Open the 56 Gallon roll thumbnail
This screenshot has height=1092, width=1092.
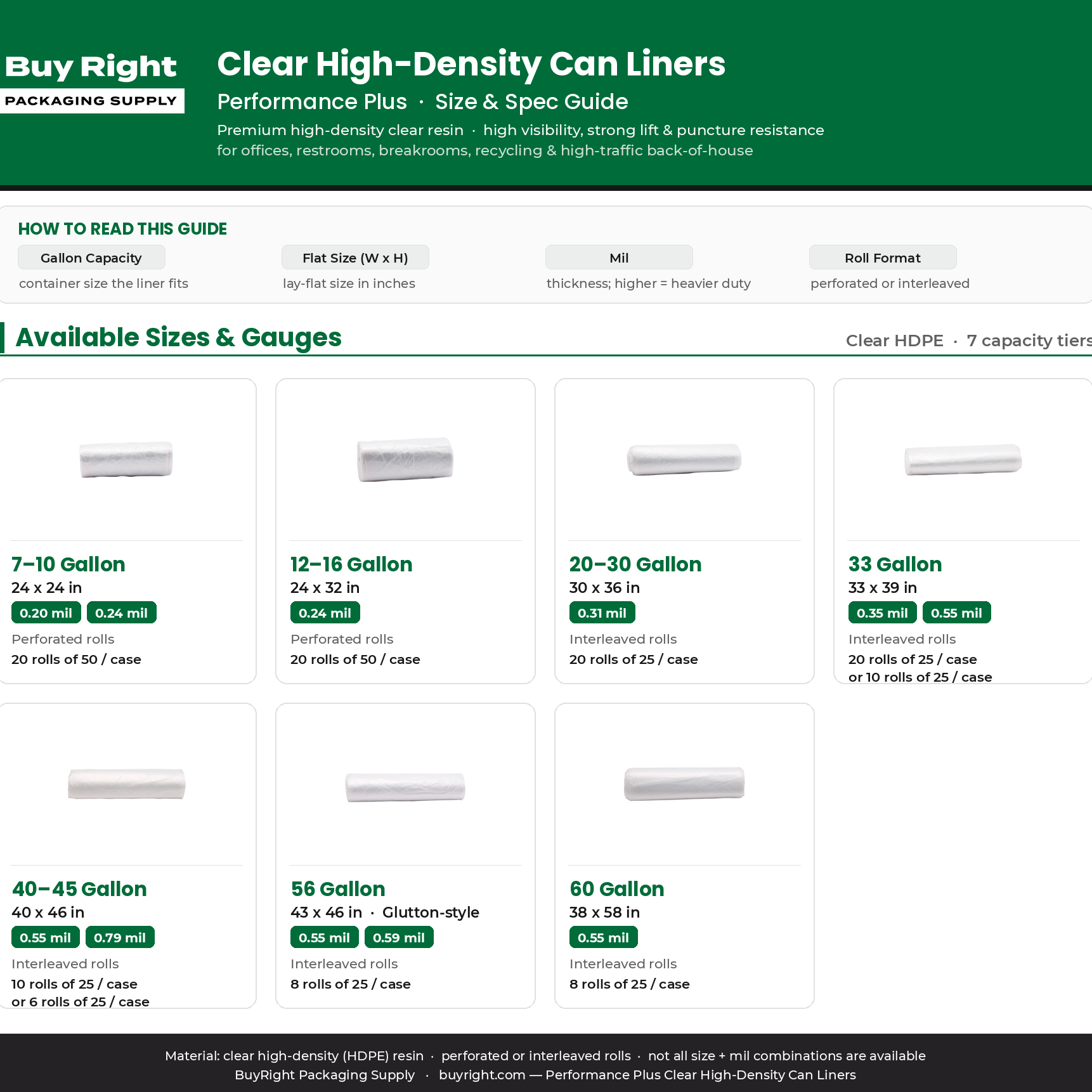(x=405, y=787)
